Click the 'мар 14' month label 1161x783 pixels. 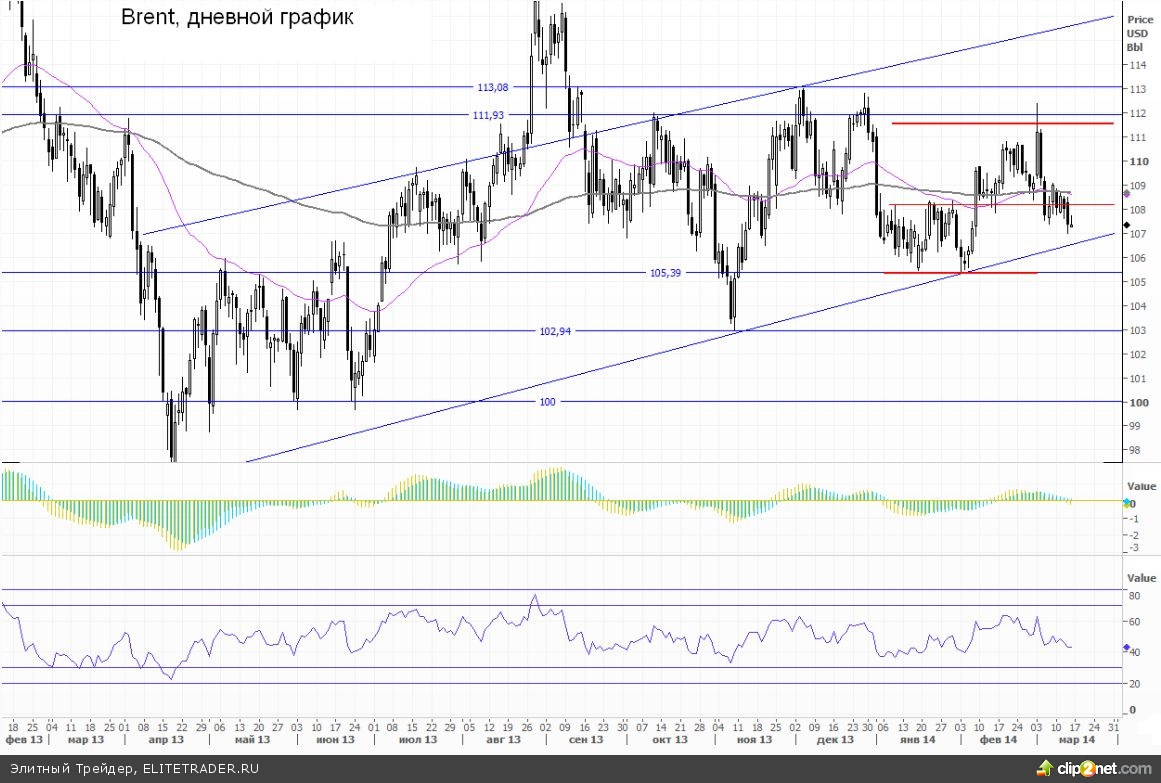click(x=1077, y=740)
